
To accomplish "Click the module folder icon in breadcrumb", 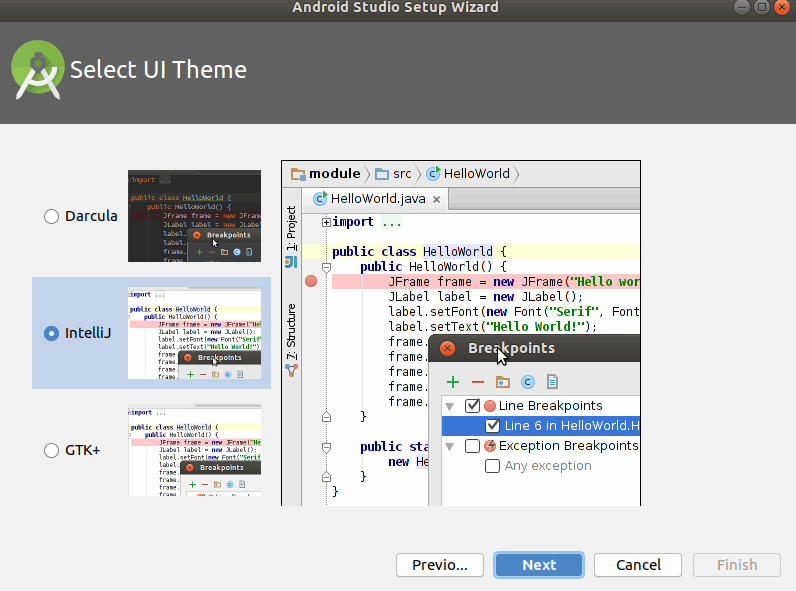I will [298, 174].
